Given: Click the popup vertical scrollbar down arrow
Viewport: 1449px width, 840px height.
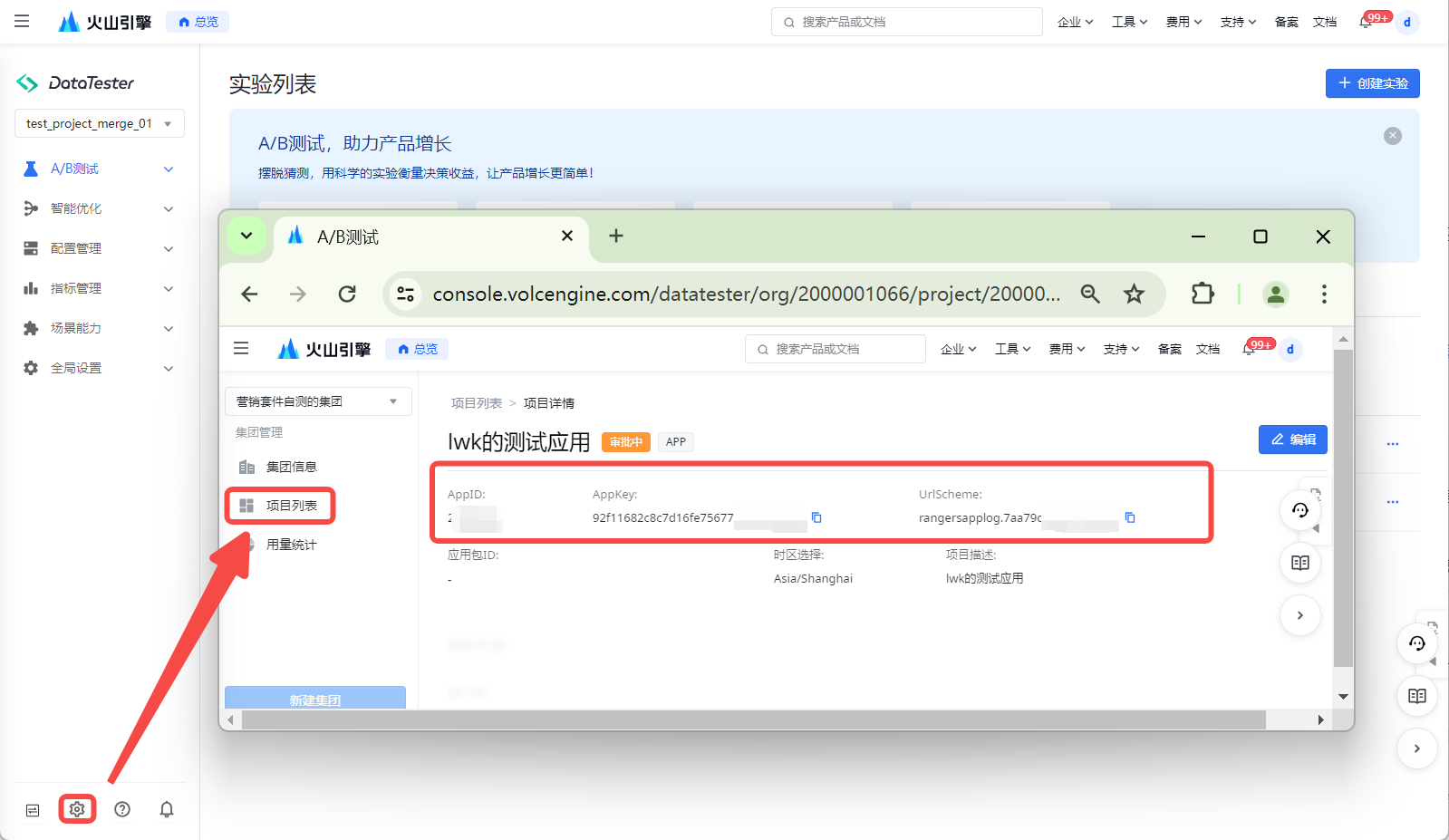Looking at the screenshot, I should click(1344, 697).
